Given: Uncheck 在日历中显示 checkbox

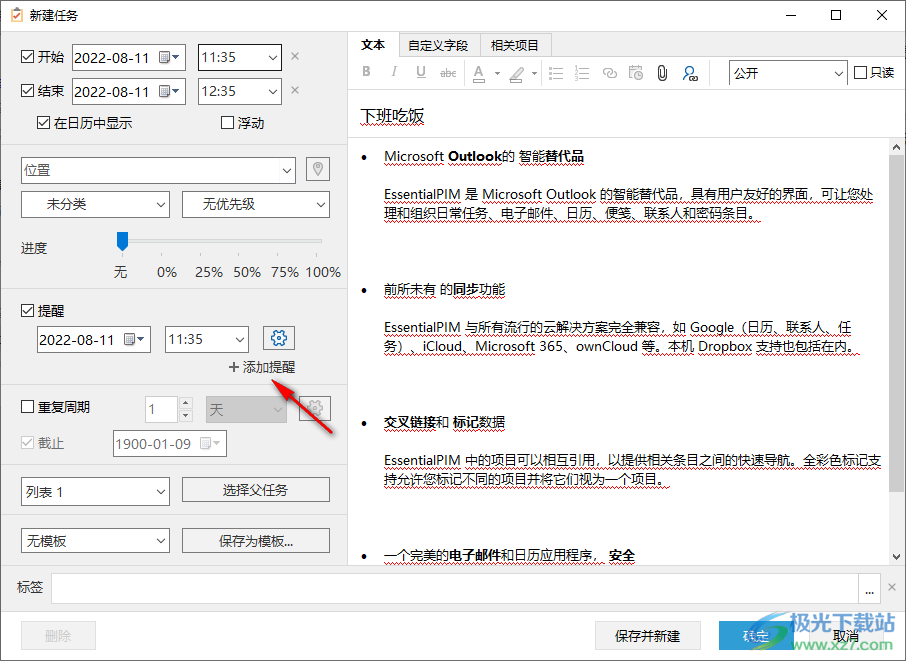Looking at the screenshot, I should (x=43, y=122).
